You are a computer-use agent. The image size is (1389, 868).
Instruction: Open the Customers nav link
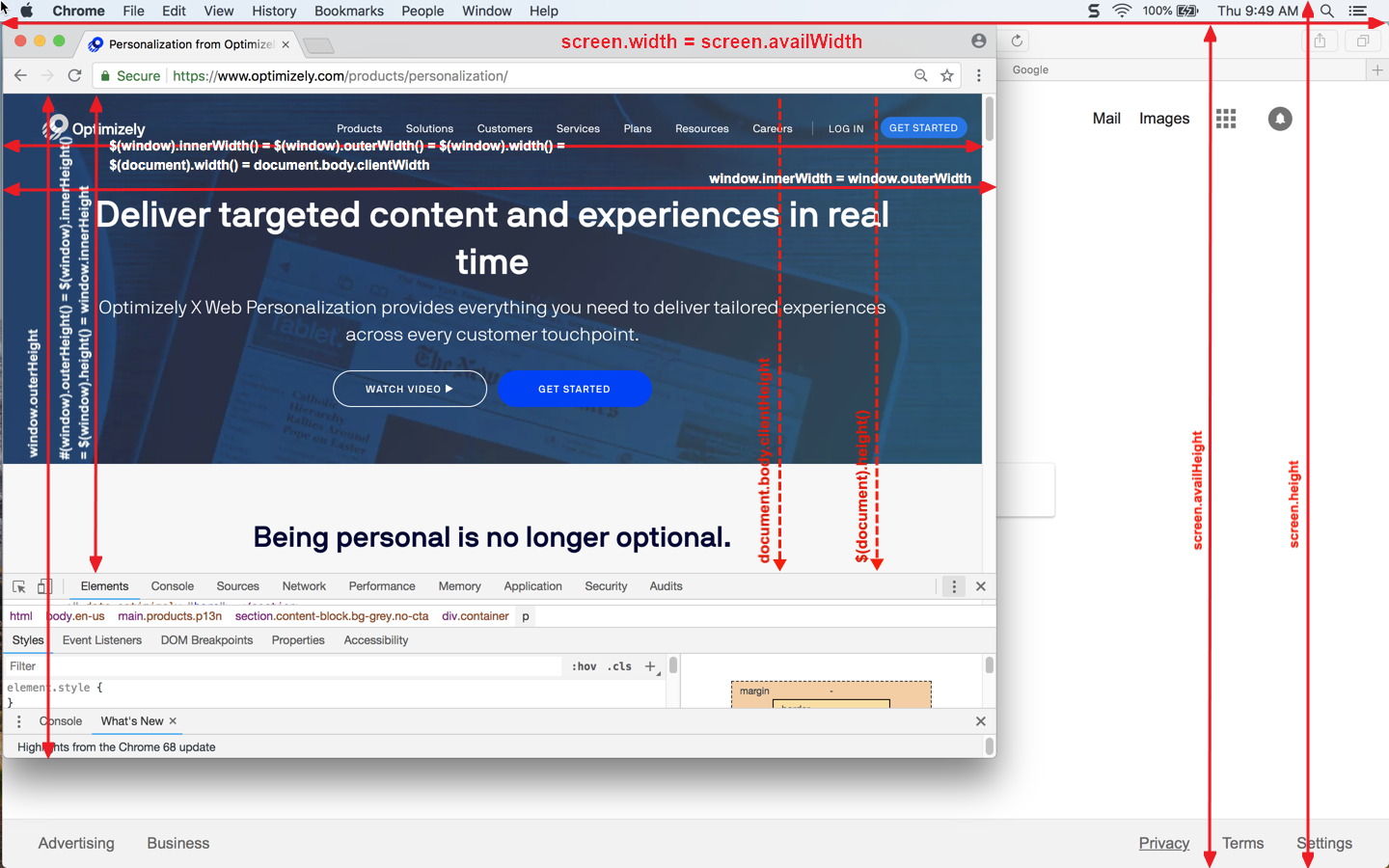click(504, 128)
